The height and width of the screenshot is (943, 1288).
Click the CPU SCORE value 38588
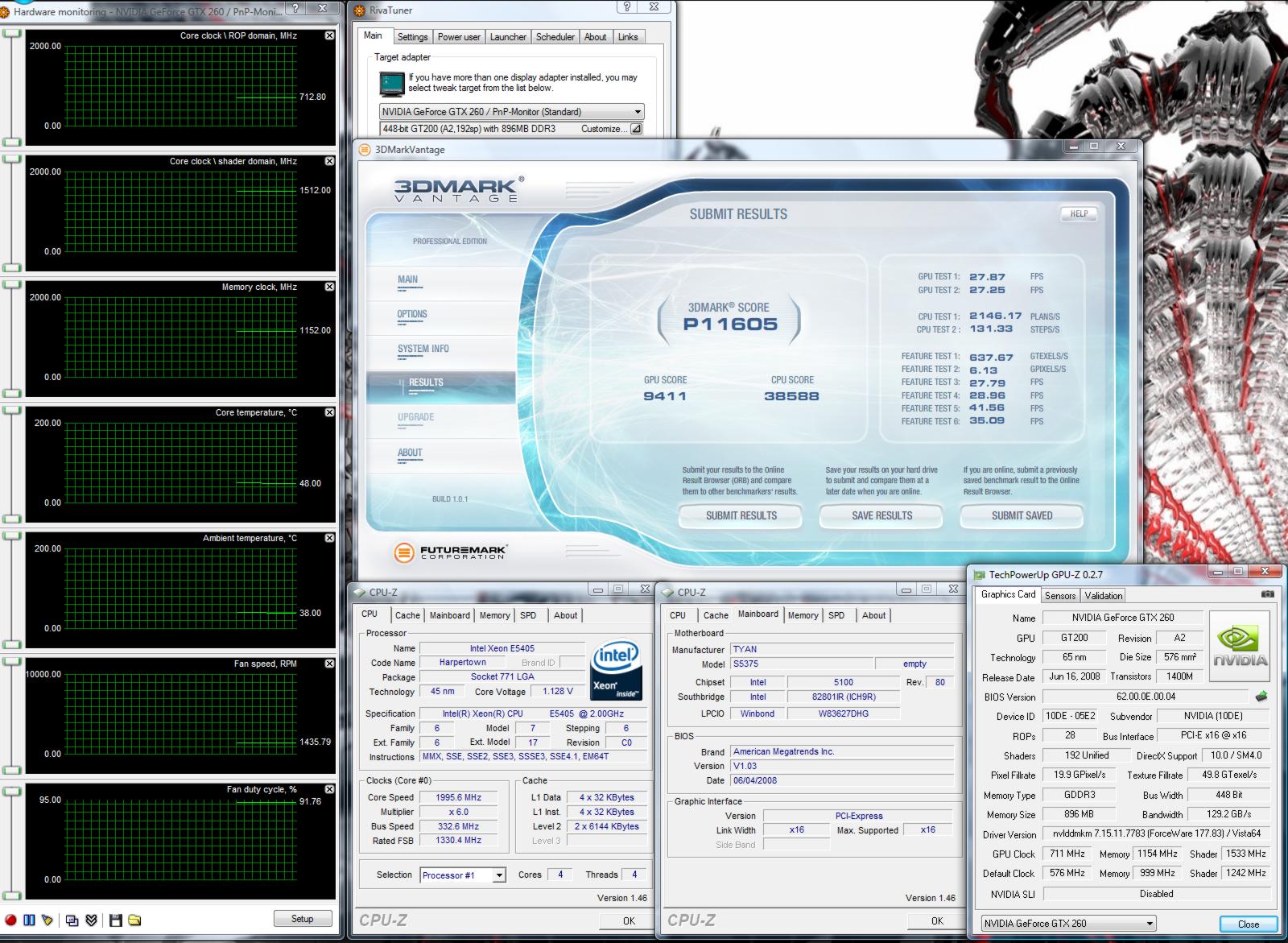[792, 396]
